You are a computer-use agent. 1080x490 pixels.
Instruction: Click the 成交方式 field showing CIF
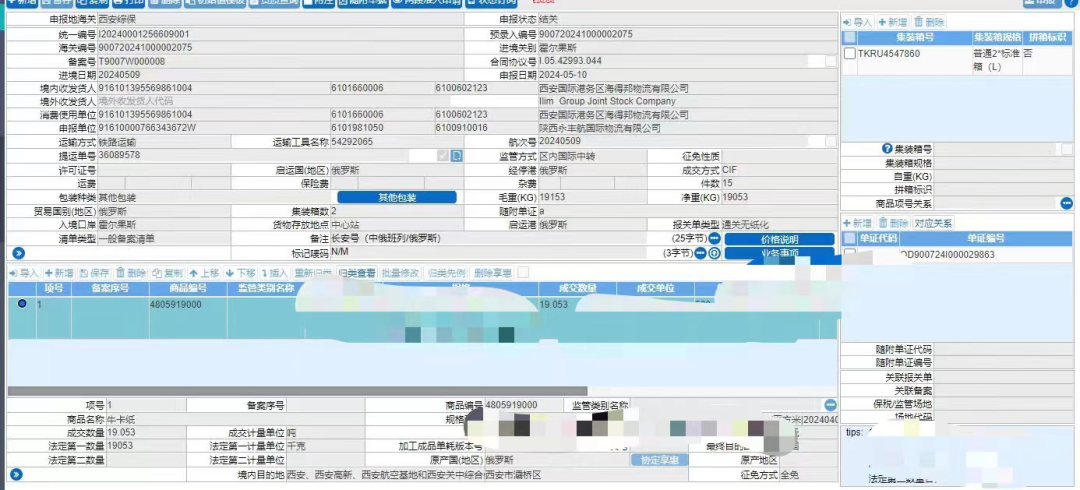tap(779, 170)
